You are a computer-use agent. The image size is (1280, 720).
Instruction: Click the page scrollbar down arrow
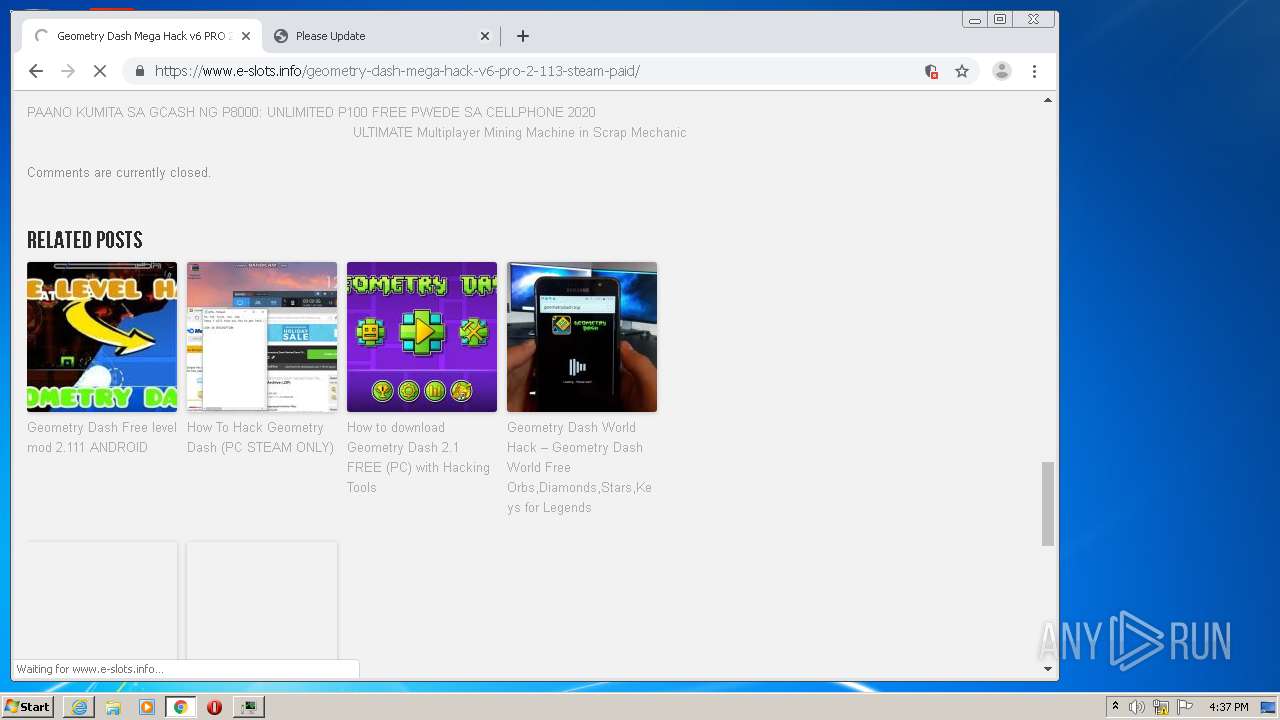tap(1048, 669)
